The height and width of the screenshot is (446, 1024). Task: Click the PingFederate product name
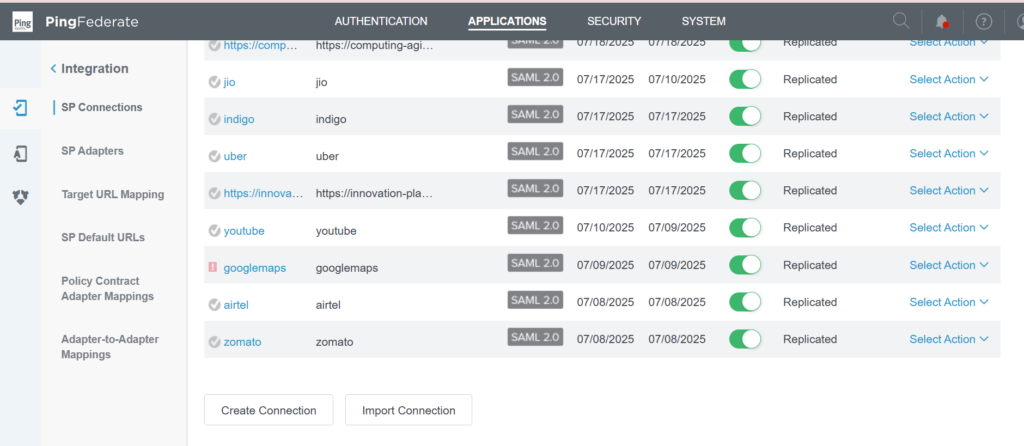click(x=92, y=22)
